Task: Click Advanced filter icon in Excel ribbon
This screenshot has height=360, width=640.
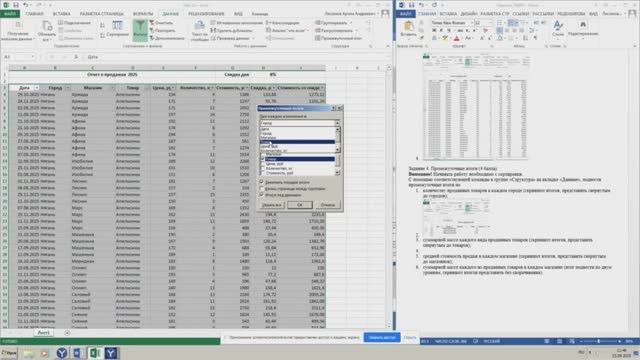Action: [167, 38]
